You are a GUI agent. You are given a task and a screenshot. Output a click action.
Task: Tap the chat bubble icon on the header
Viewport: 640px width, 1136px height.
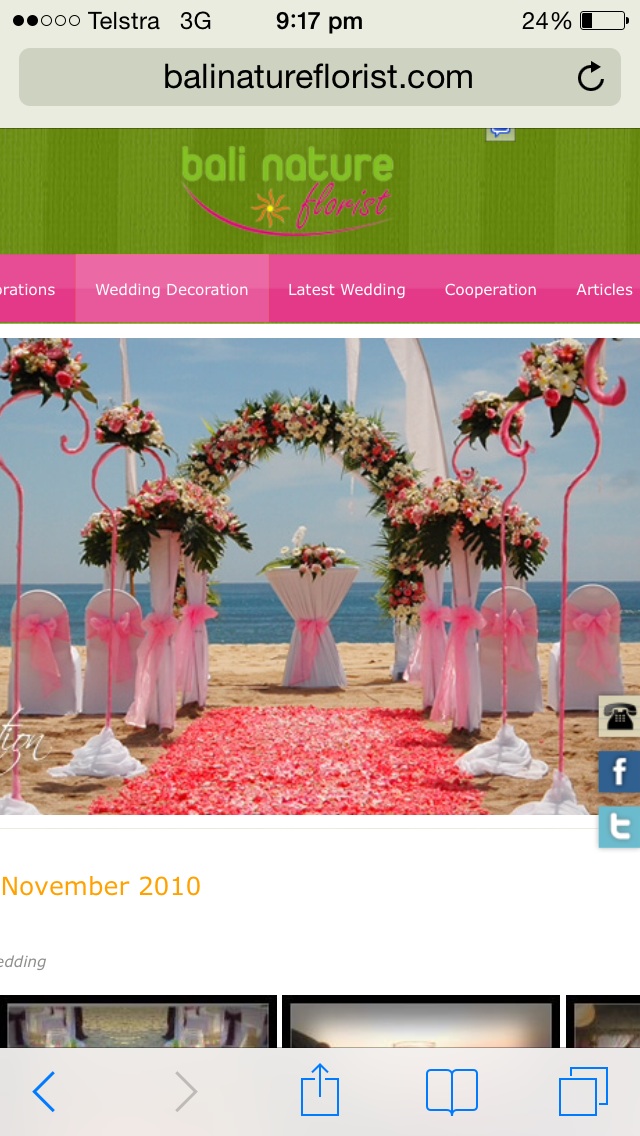[x=500, y=132]
